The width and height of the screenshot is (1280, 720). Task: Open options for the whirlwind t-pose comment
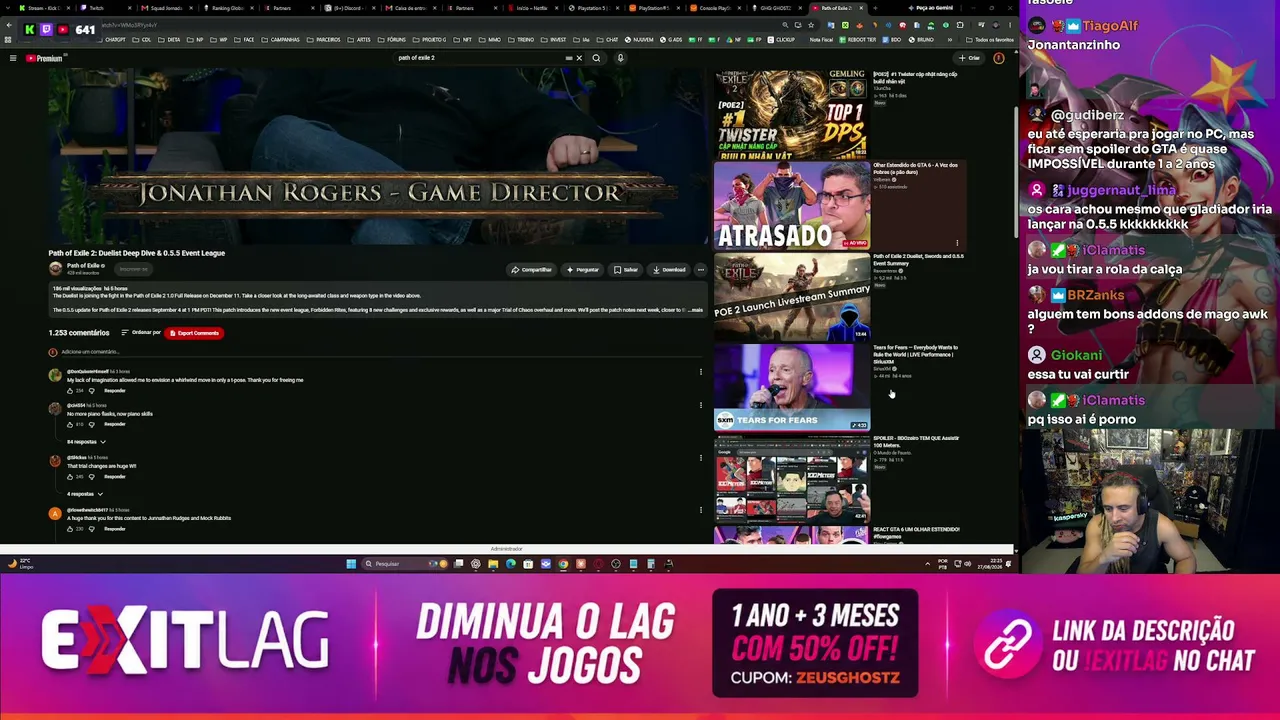tap(700, 372)
